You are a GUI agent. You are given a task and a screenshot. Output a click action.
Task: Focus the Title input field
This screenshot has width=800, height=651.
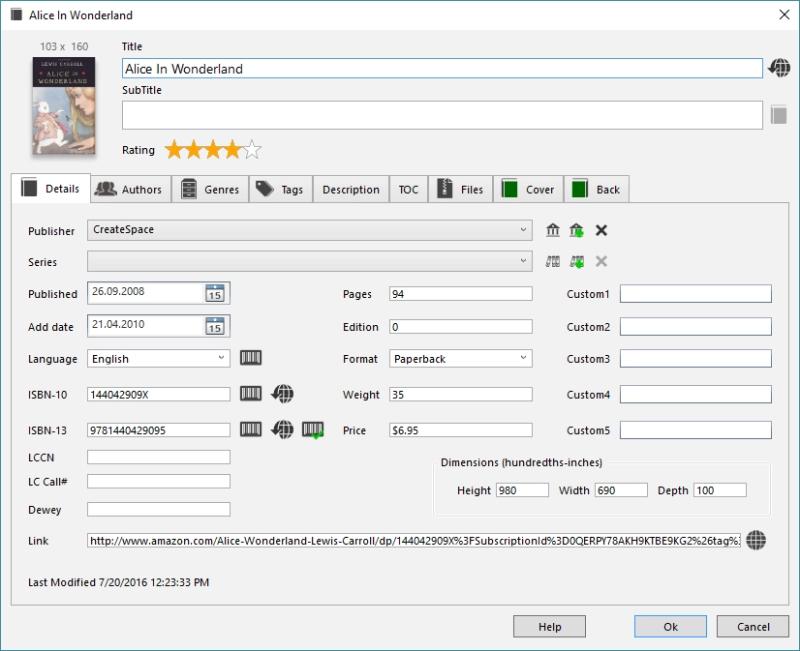[442, 68]
